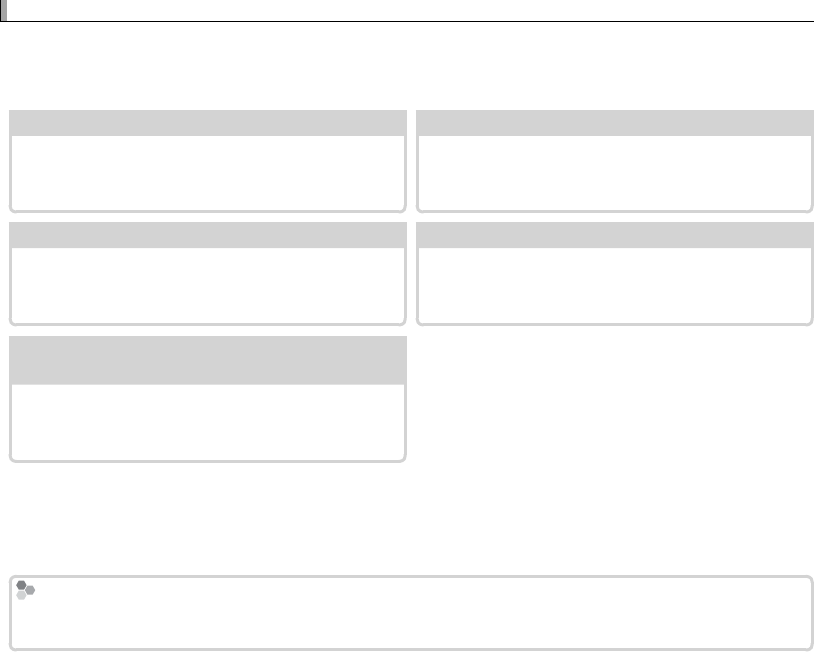Click the white body of the upper-right panel

point(615,173)
